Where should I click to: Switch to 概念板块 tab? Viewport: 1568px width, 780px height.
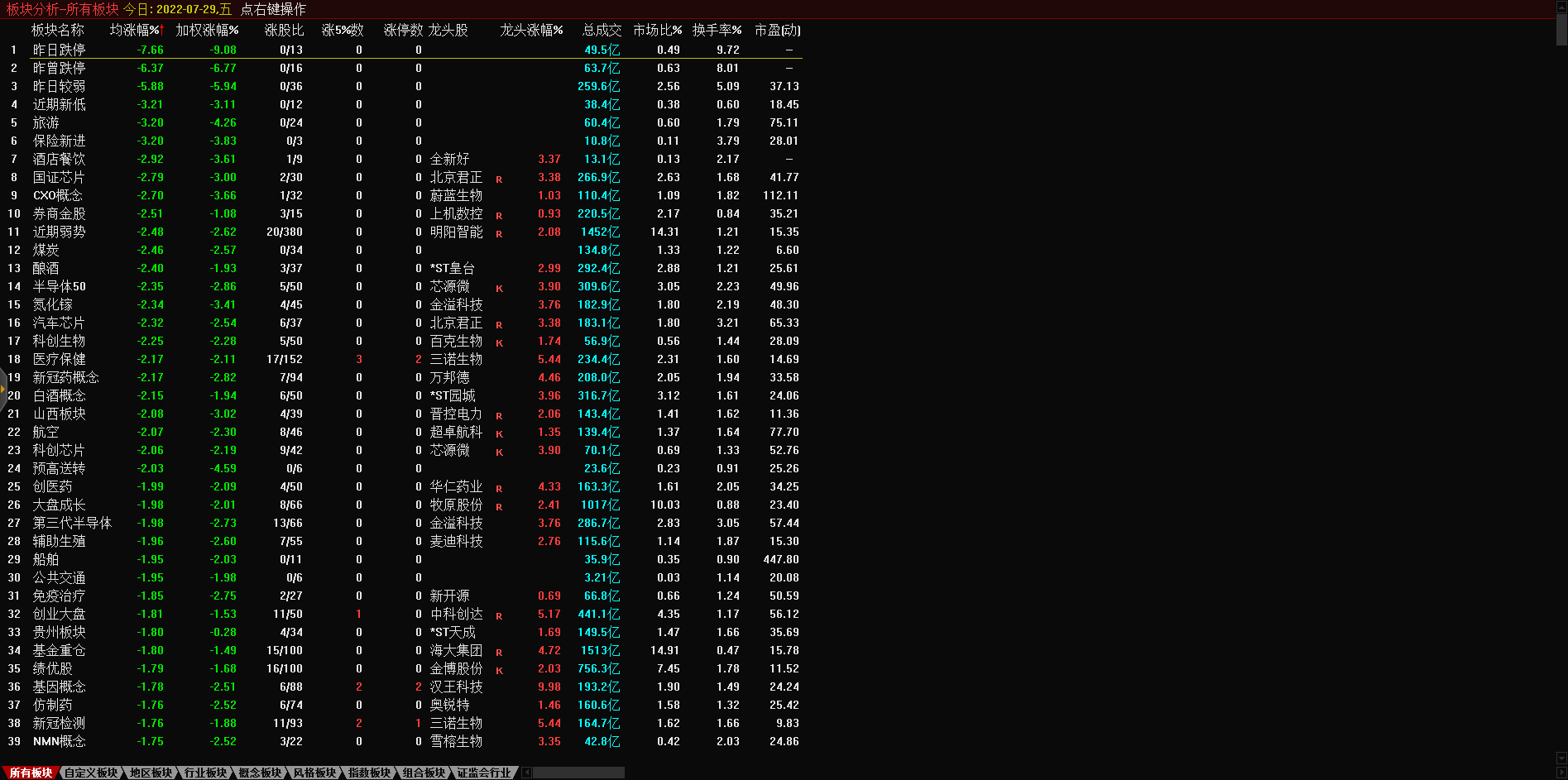click(260, 773)
